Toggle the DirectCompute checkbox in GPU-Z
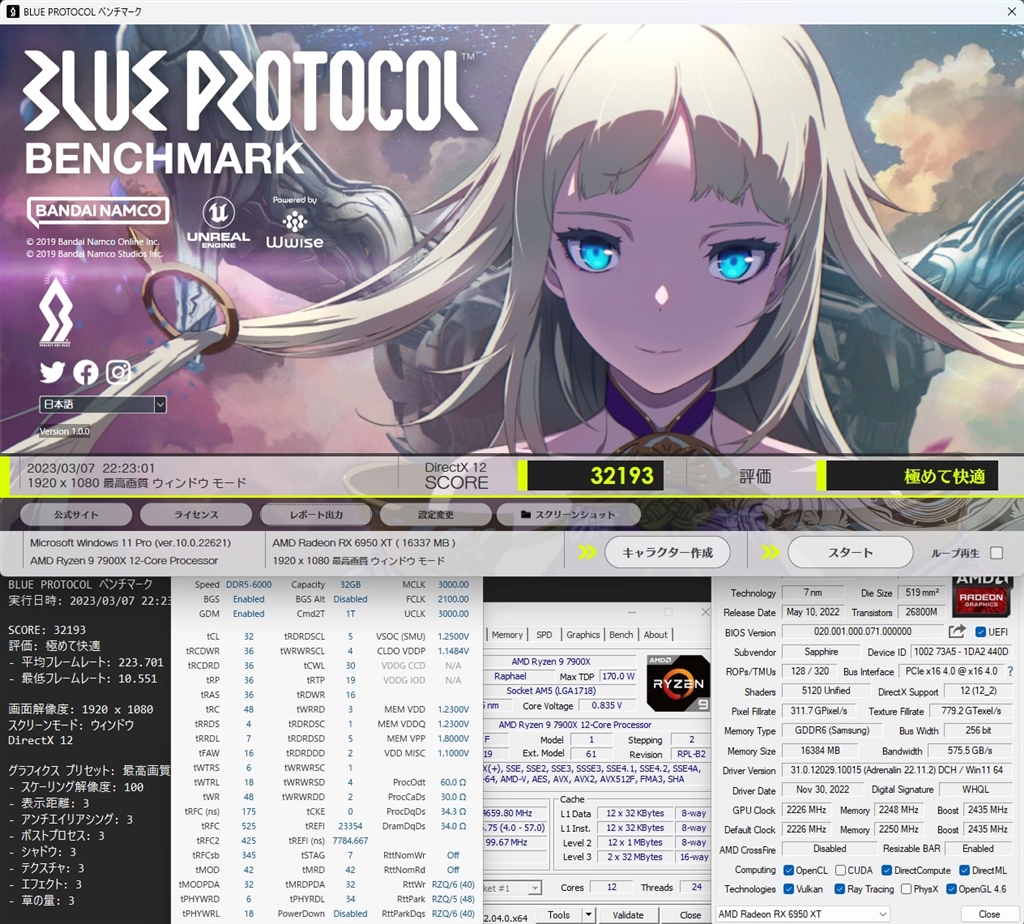1024x924 pixels. (886, 870)
